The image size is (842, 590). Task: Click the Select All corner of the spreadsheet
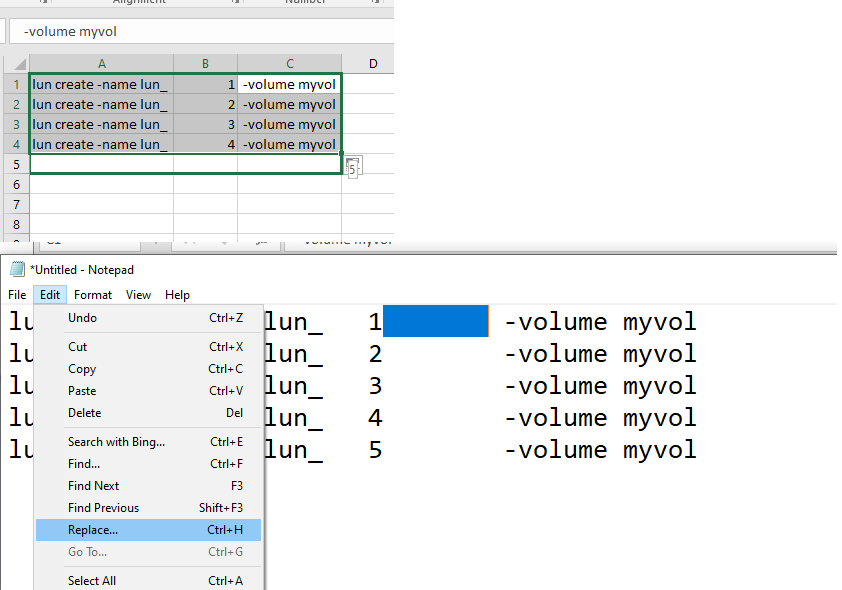pos(14,64)
